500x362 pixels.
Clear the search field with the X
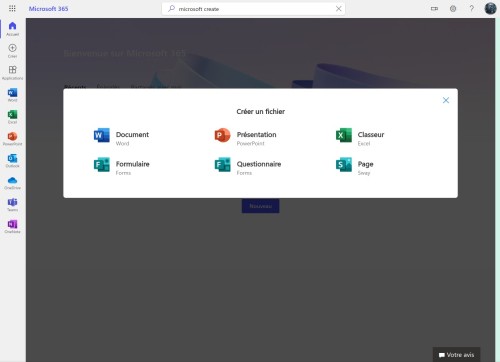click(x=338, y=9)
